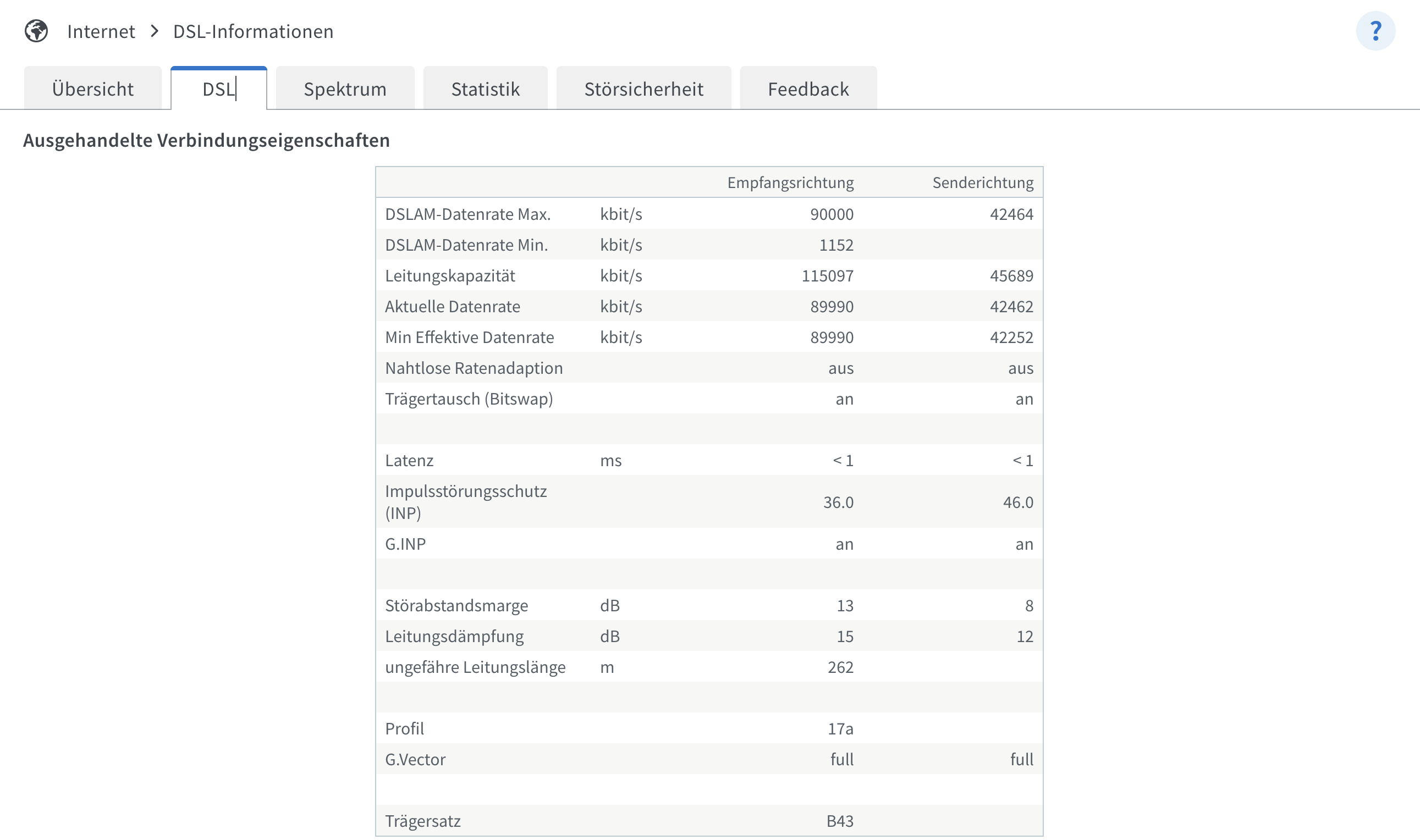Click the globe icon beside Internet
The width and height of the screenshot is (1420, 840).
point(36,31)
